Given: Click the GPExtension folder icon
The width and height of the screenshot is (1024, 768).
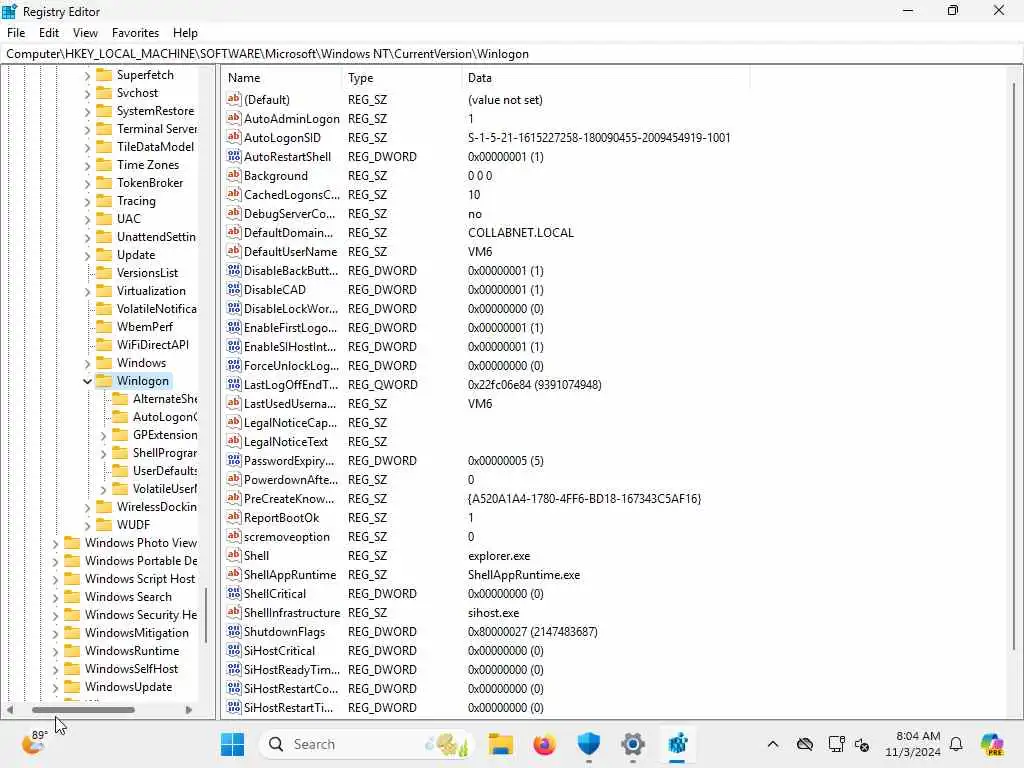Looking at the screenshot, I should [x=120, y=435].
